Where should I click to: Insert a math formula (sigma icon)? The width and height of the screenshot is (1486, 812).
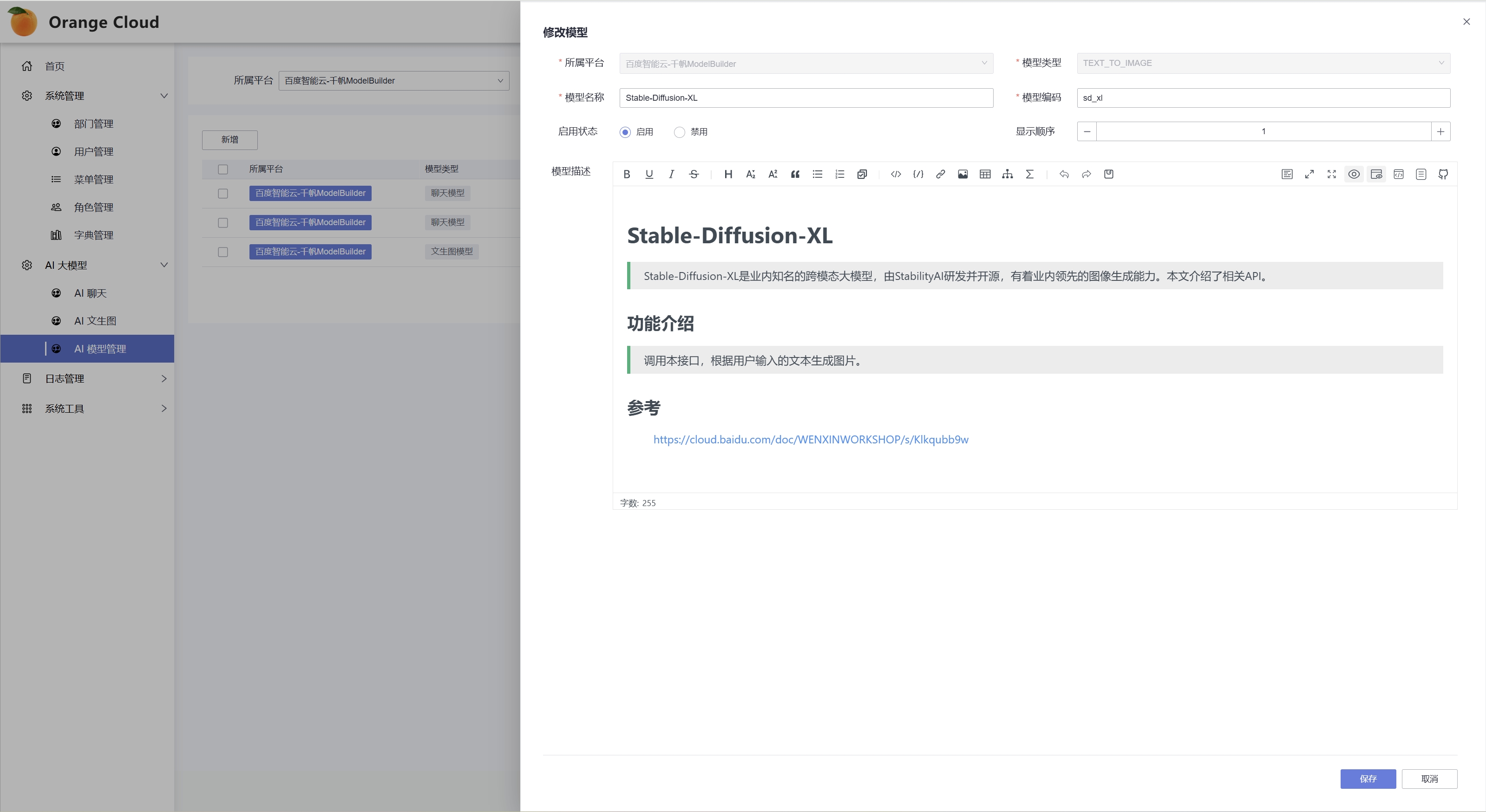point(1030,174)
